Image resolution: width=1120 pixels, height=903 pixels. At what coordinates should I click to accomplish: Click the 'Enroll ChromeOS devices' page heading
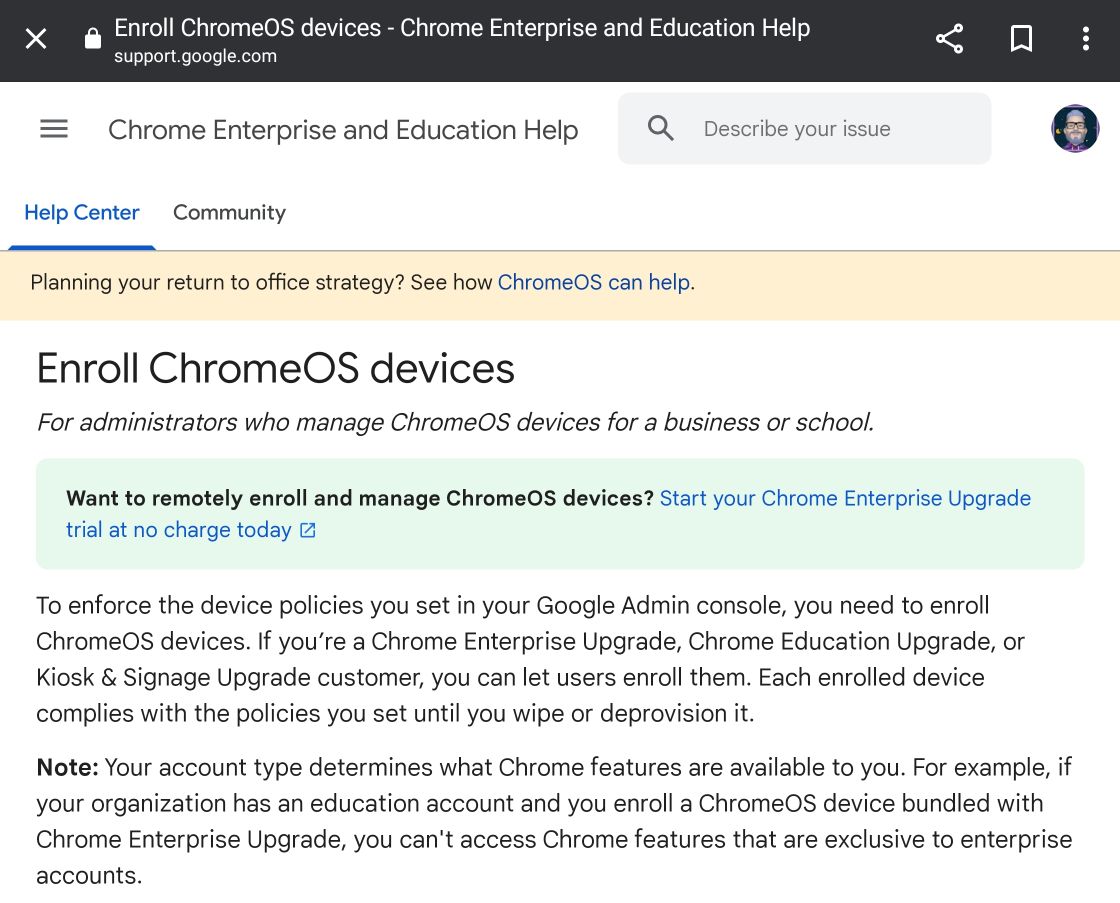coord(275,368)
